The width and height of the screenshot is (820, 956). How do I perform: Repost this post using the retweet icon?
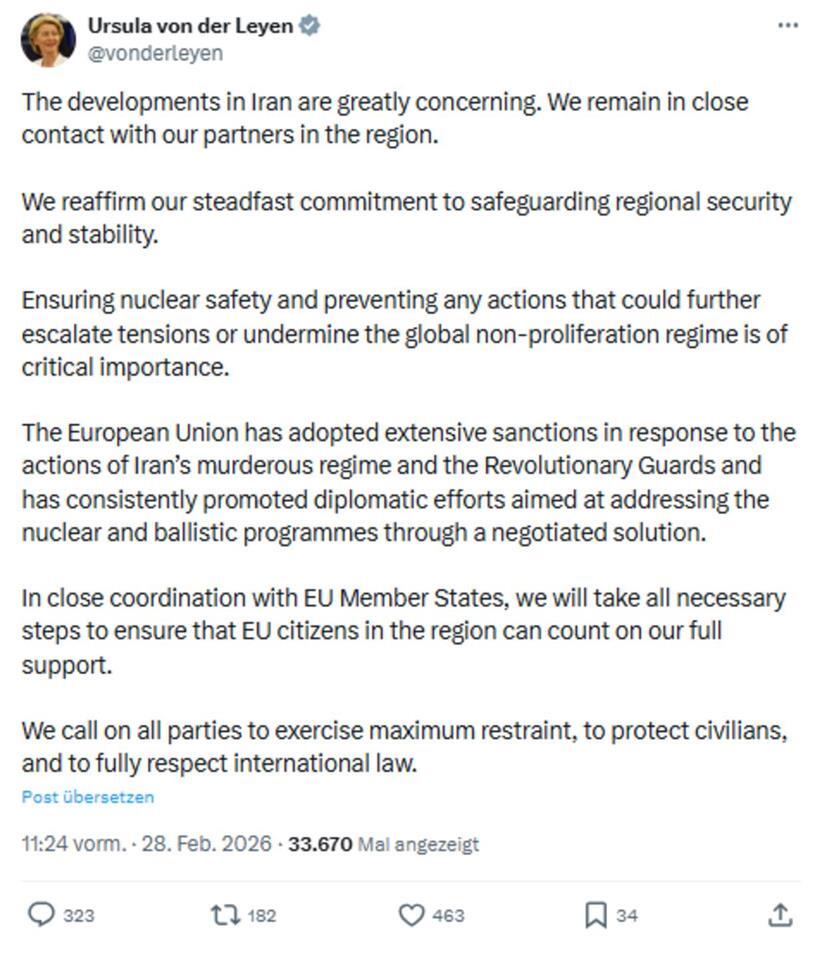[223, 914]
